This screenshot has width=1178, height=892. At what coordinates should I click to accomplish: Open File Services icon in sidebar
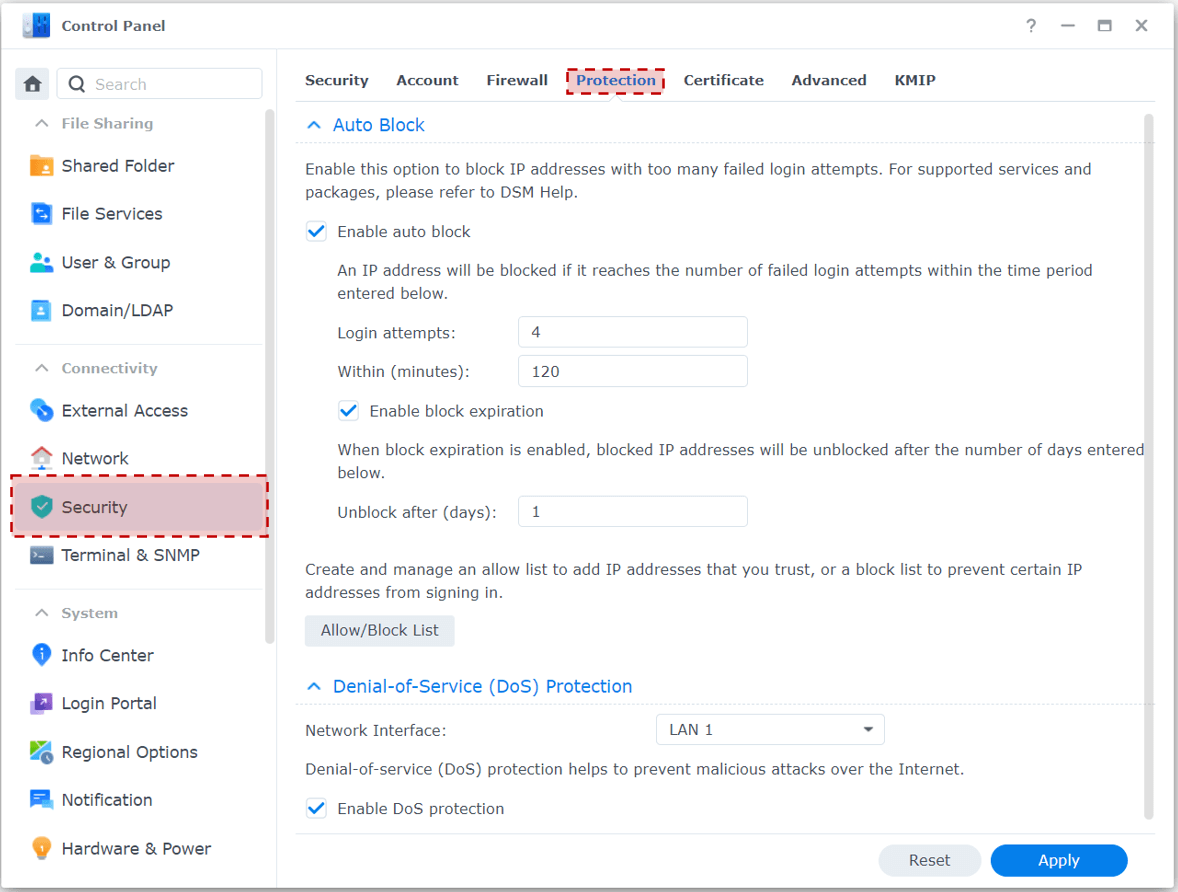pyautogui.click(x=41, y=213)
